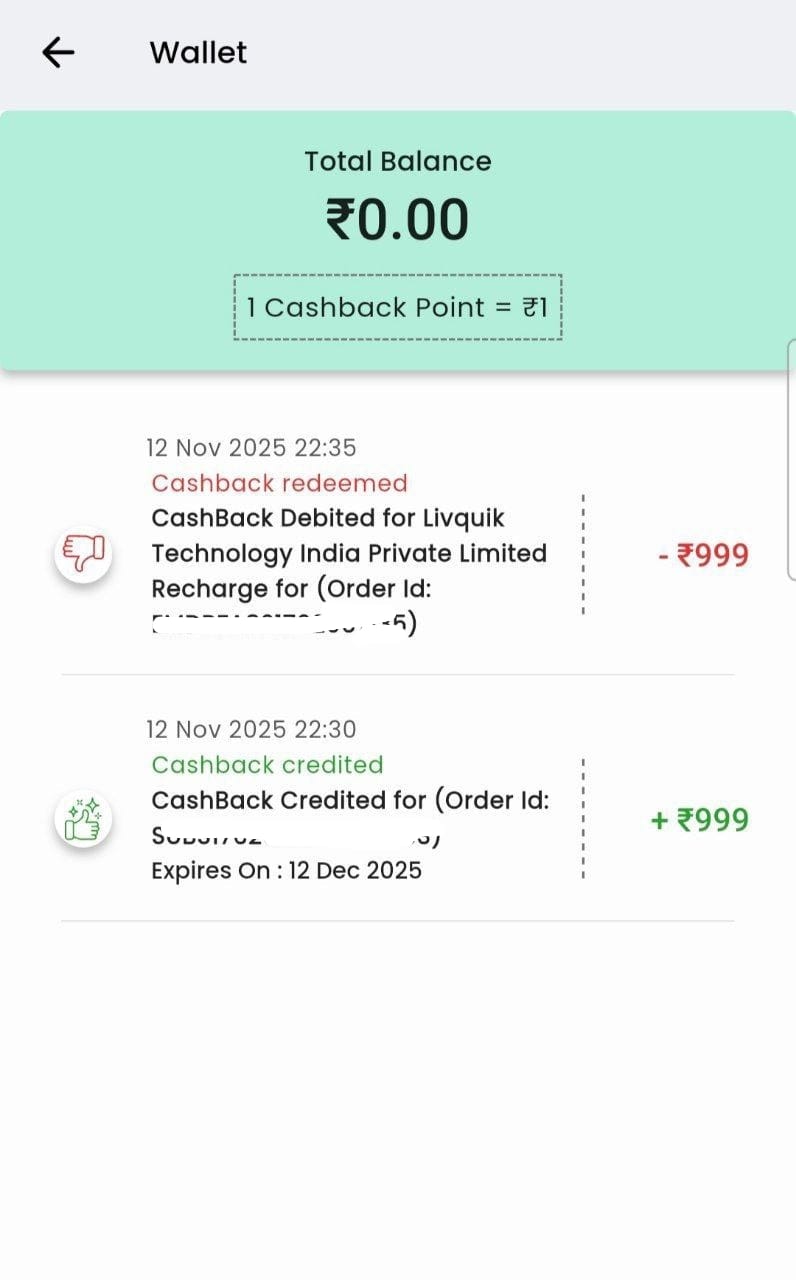Tap the masked order ID under Recharge for
This screenshot has height=1280, width=796.
tap(284, 624)
